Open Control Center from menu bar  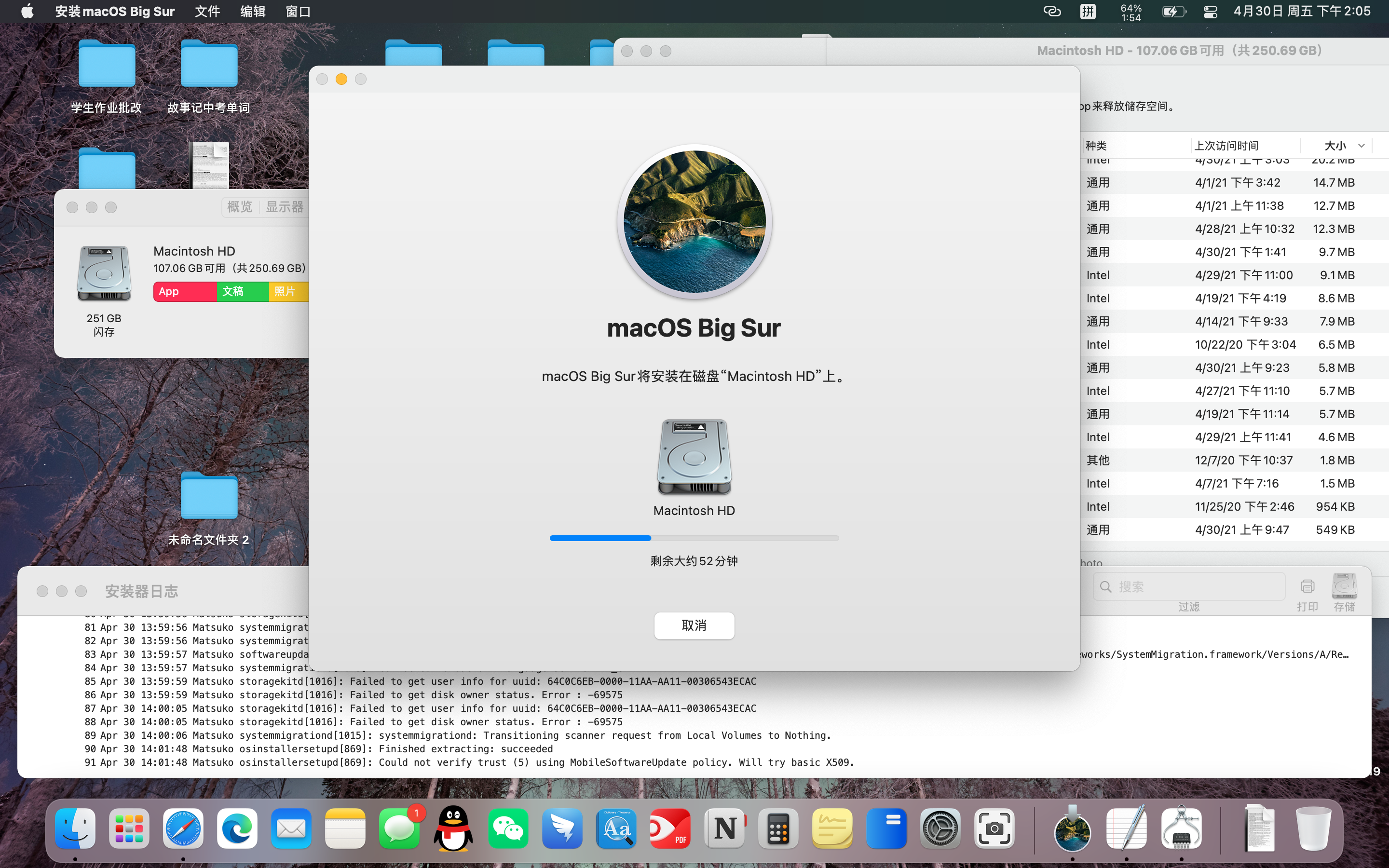point(1210,12)
